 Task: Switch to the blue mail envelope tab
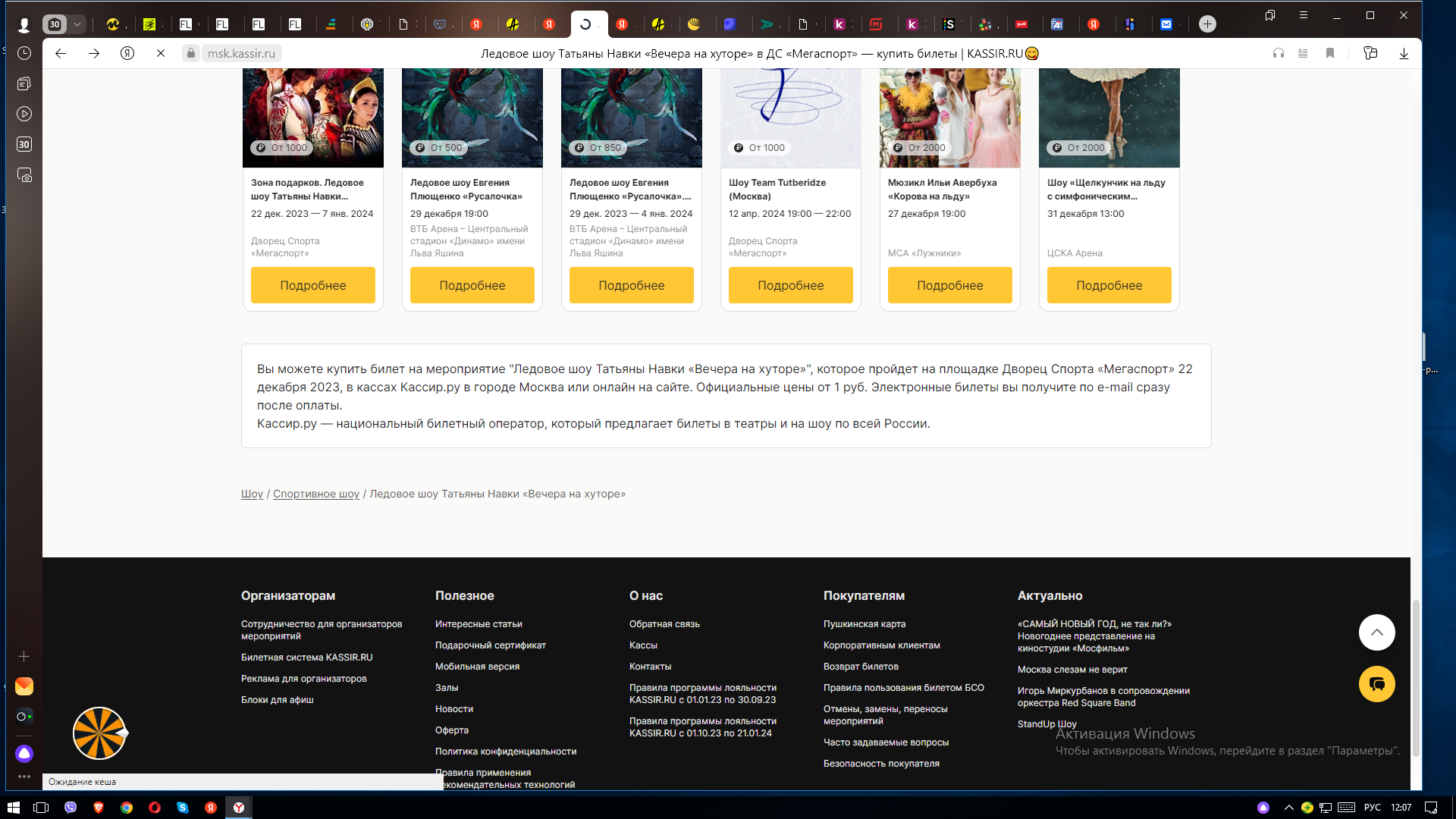1166,24
